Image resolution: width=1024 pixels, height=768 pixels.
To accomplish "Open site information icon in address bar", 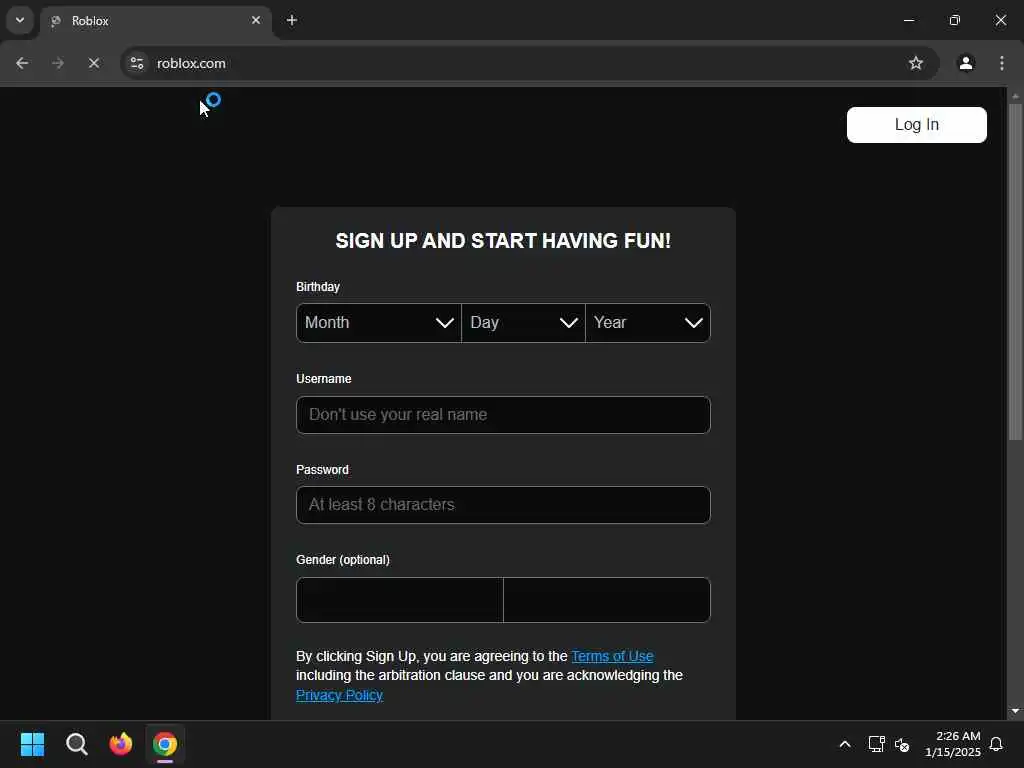I will pyautogui.click(x=137, y=63).
